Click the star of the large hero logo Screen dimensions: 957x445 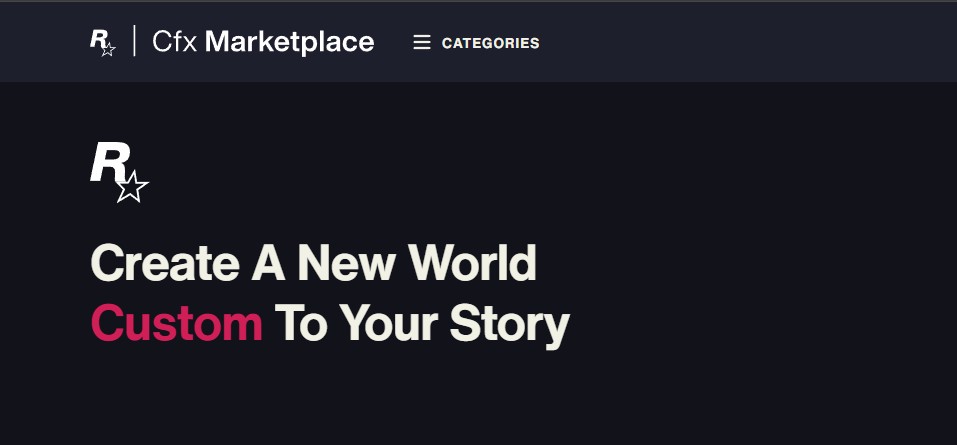click(x=132, y=186)
